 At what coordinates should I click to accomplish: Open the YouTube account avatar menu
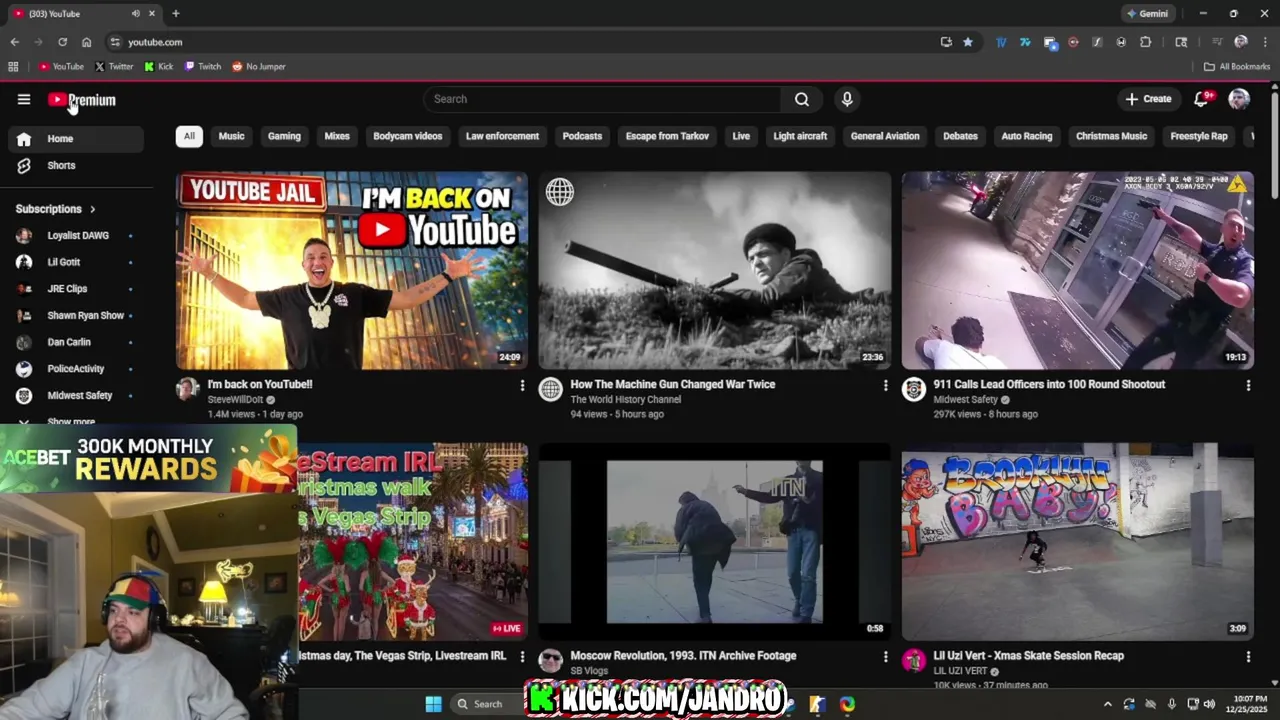pyautogui.click(x=1239, y=99)
